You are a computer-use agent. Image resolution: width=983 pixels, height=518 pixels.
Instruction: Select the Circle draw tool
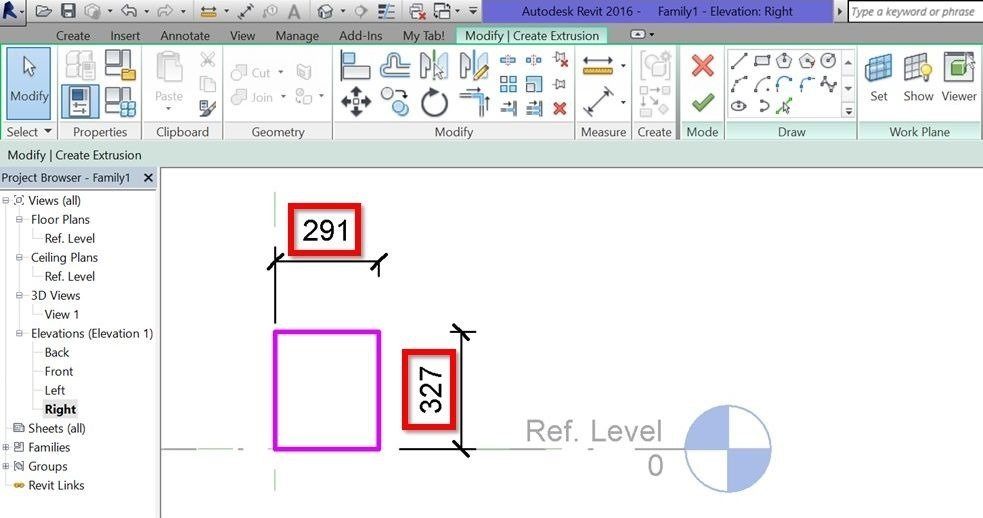(x=828, y=61)
